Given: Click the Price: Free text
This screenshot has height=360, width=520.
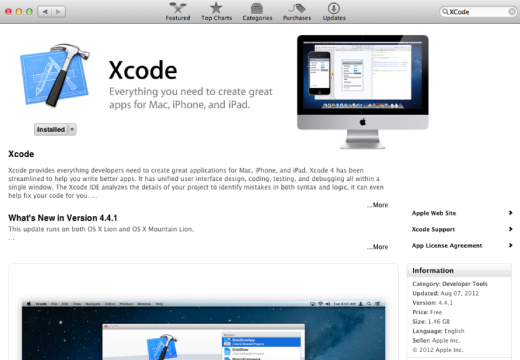Looking at the screenshot, I should pos(427,312).
